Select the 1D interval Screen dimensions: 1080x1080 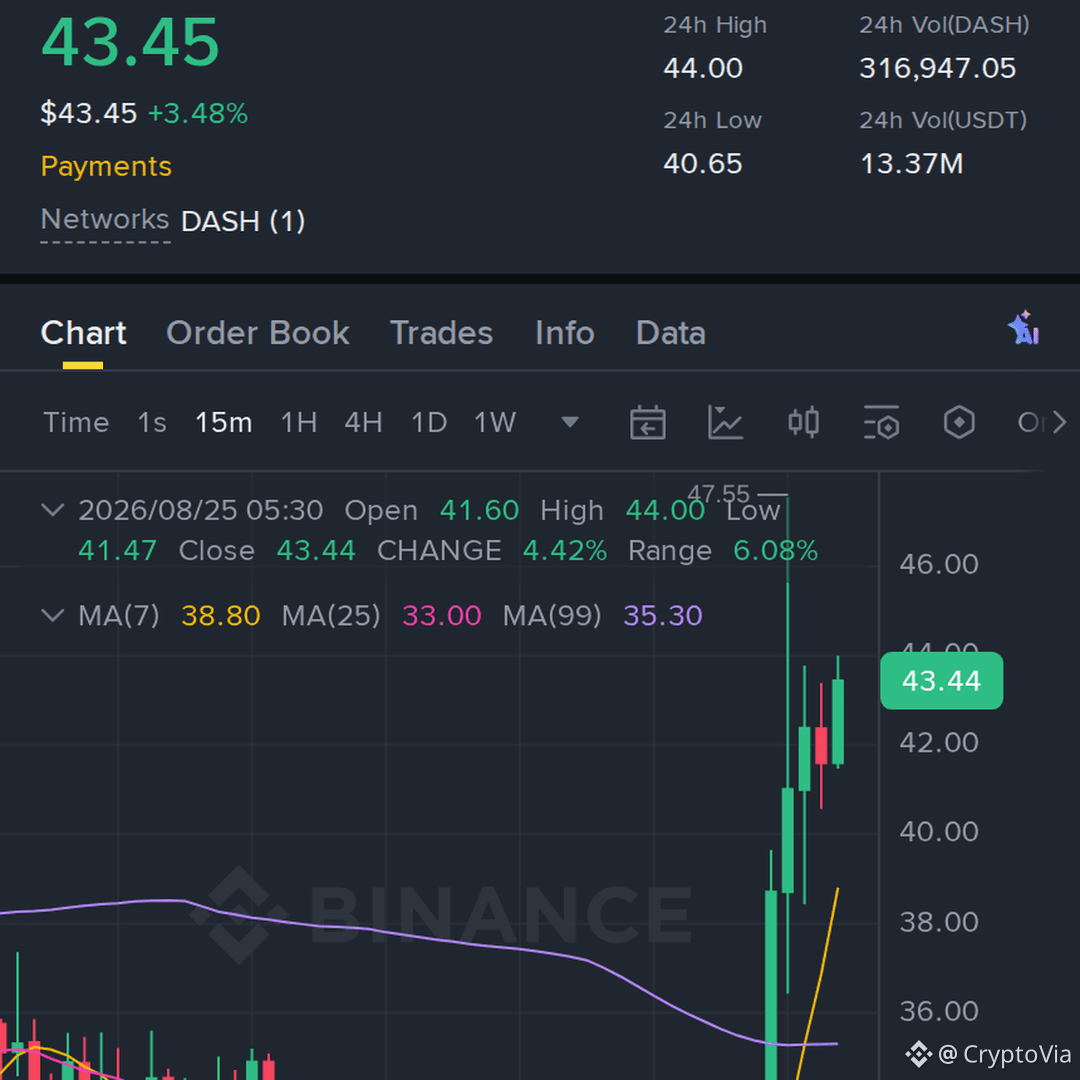pos(429,422)
